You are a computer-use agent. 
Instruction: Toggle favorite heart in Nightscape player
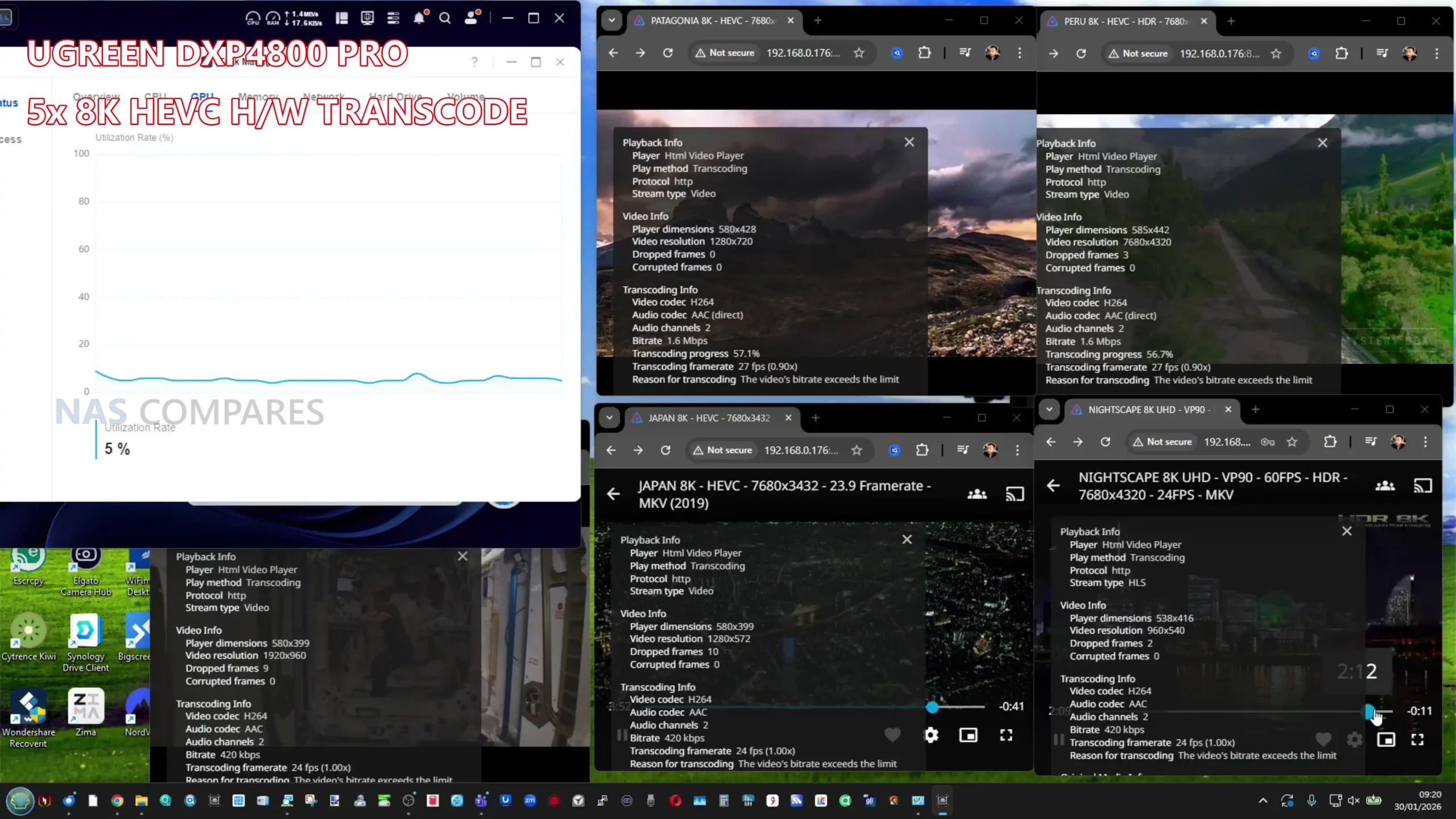pos(1323,739)
